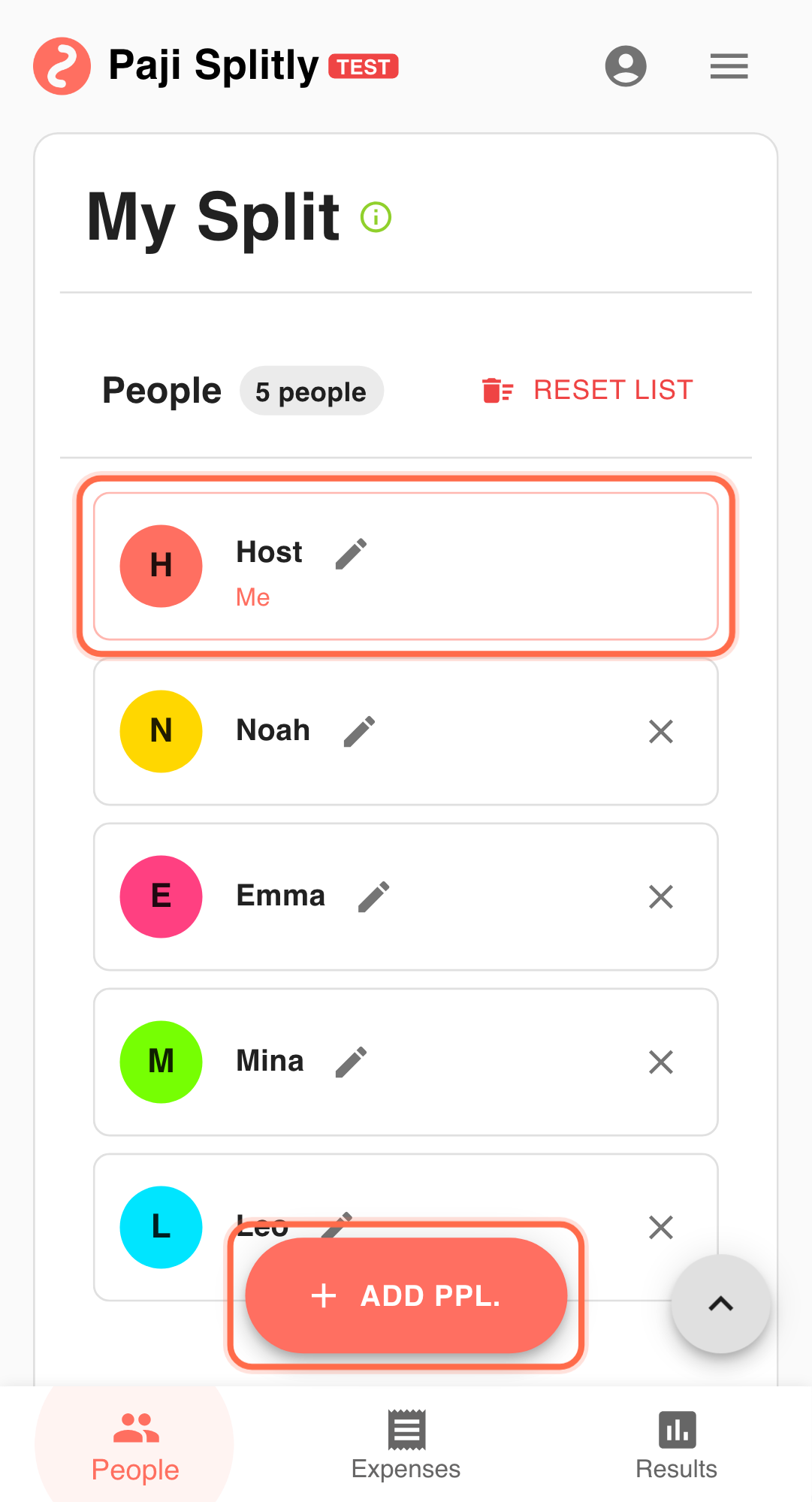Edit Host's name with pencil icon
The width and height of the screenshot is (812, 1502).
(351, 554)
